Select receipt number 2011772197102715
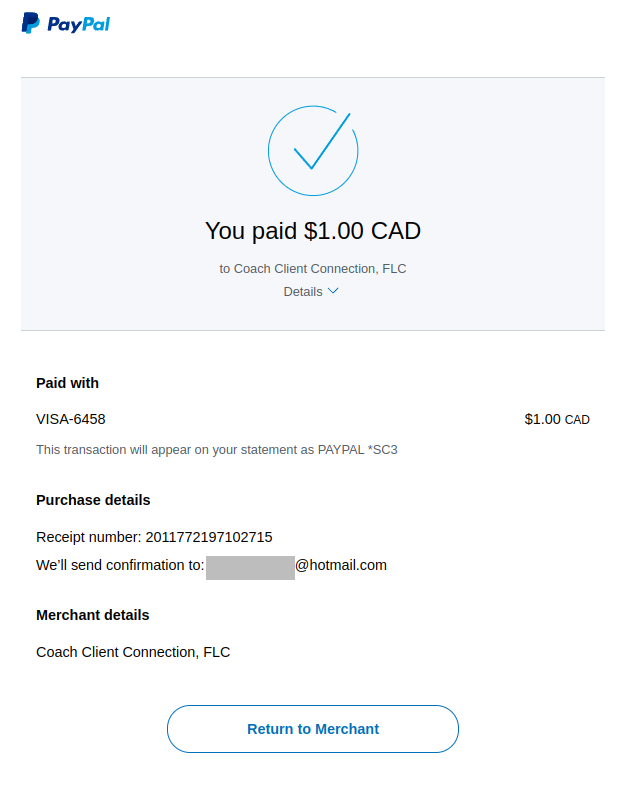The height and width of the screenshot is (793, 634). [209, 537]
